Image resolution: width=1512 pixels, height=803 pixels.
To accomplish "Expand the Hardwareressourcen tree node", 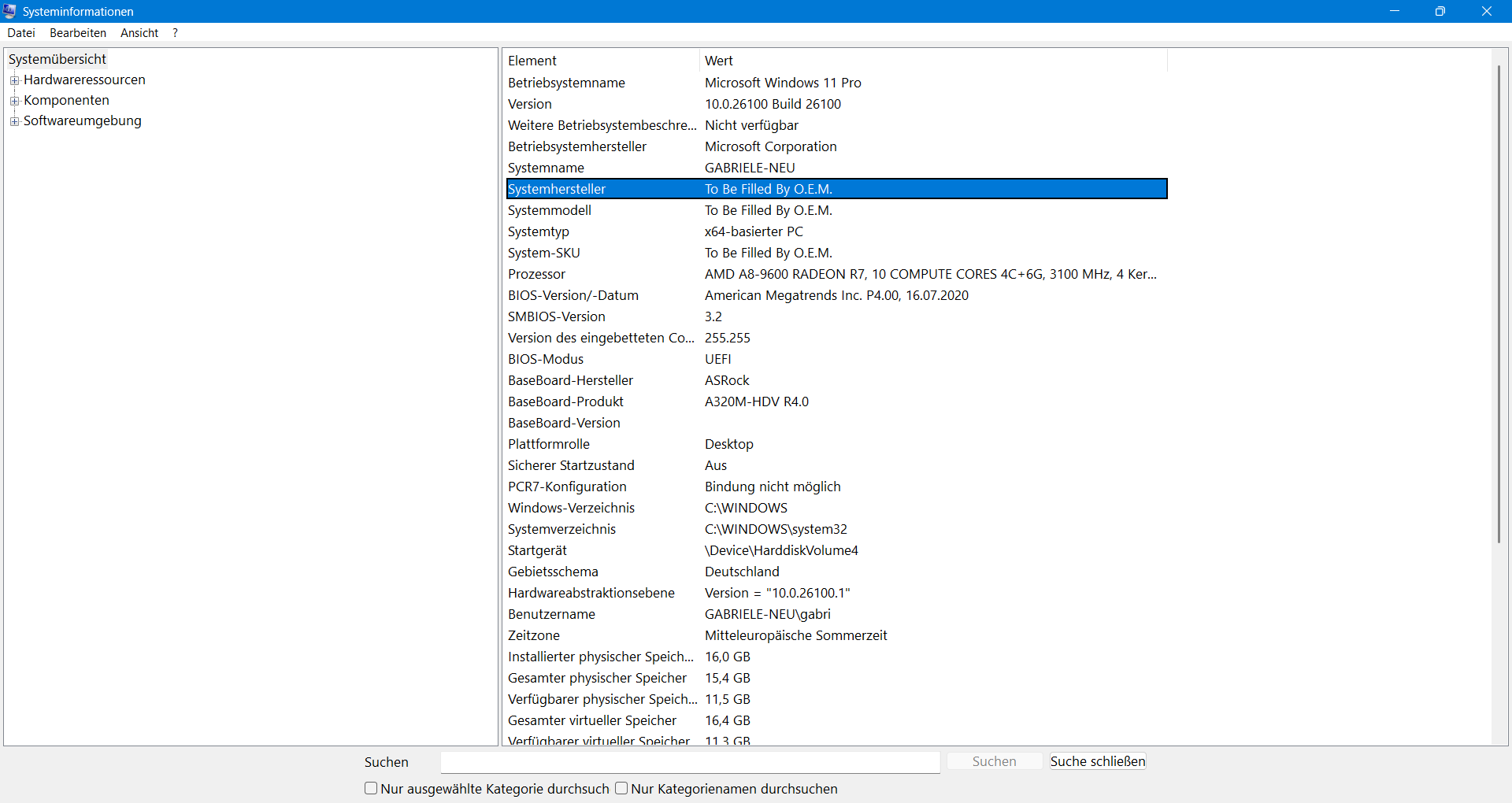I will [x=14, y=80].
